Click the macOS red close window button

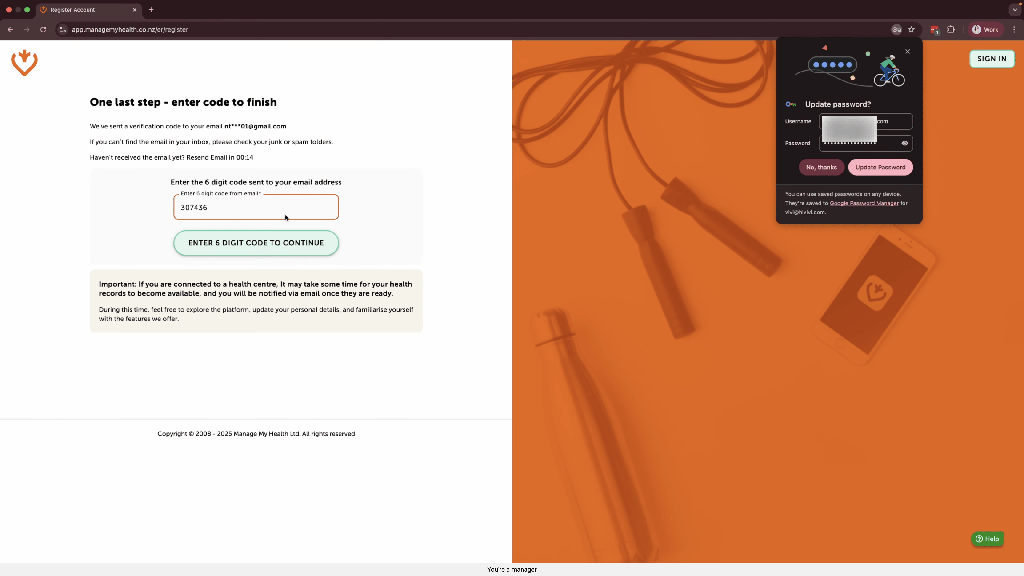pyautogui.click(x=9, y=10)
